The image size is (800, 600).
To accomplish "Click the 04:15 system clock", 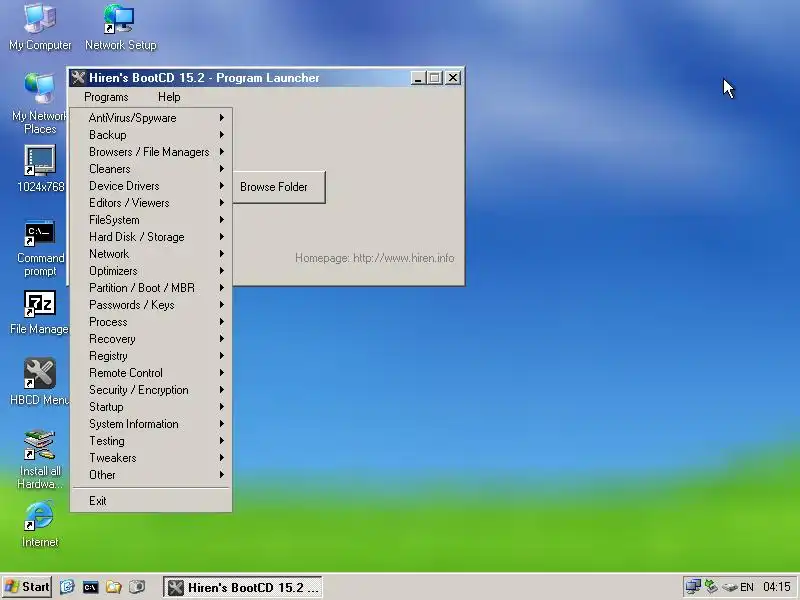I will click(x=777, y=587).
